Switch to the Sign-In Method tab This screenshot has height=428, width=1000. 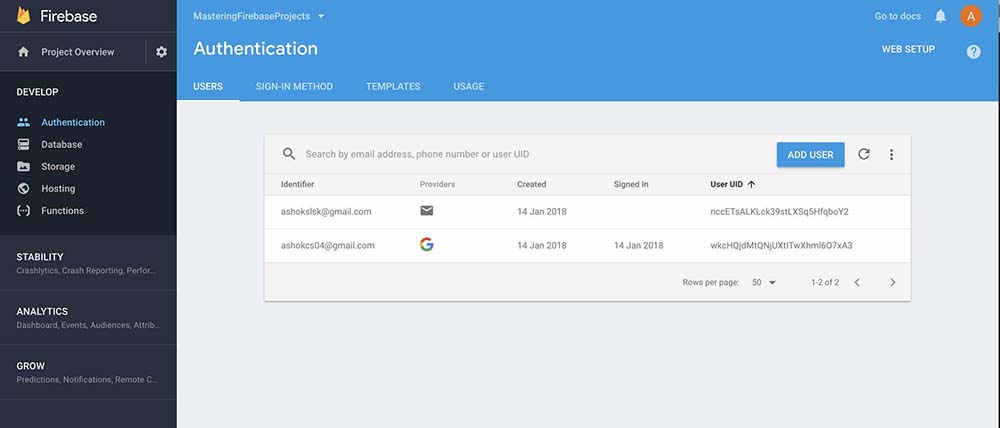[294, 87]
